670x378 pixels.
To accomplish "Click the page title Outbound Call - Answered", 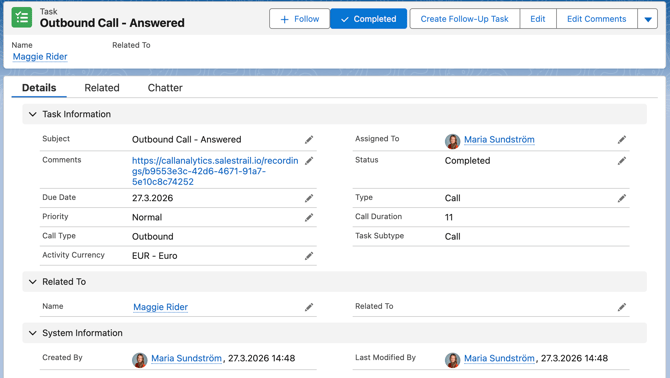I will coord(112,23).
